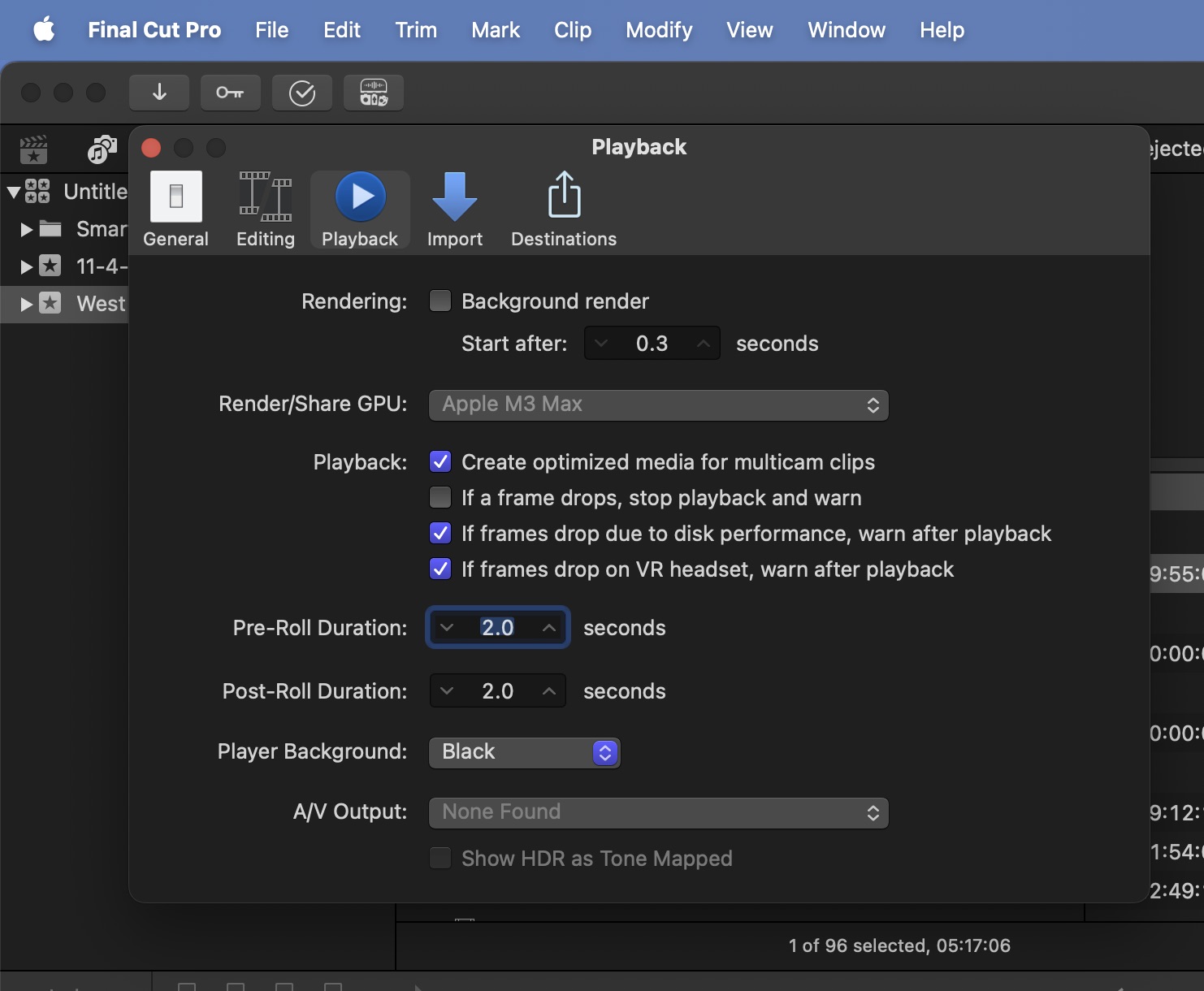Decrease the Pre-Roll Duration value

(x=447, y=628)
